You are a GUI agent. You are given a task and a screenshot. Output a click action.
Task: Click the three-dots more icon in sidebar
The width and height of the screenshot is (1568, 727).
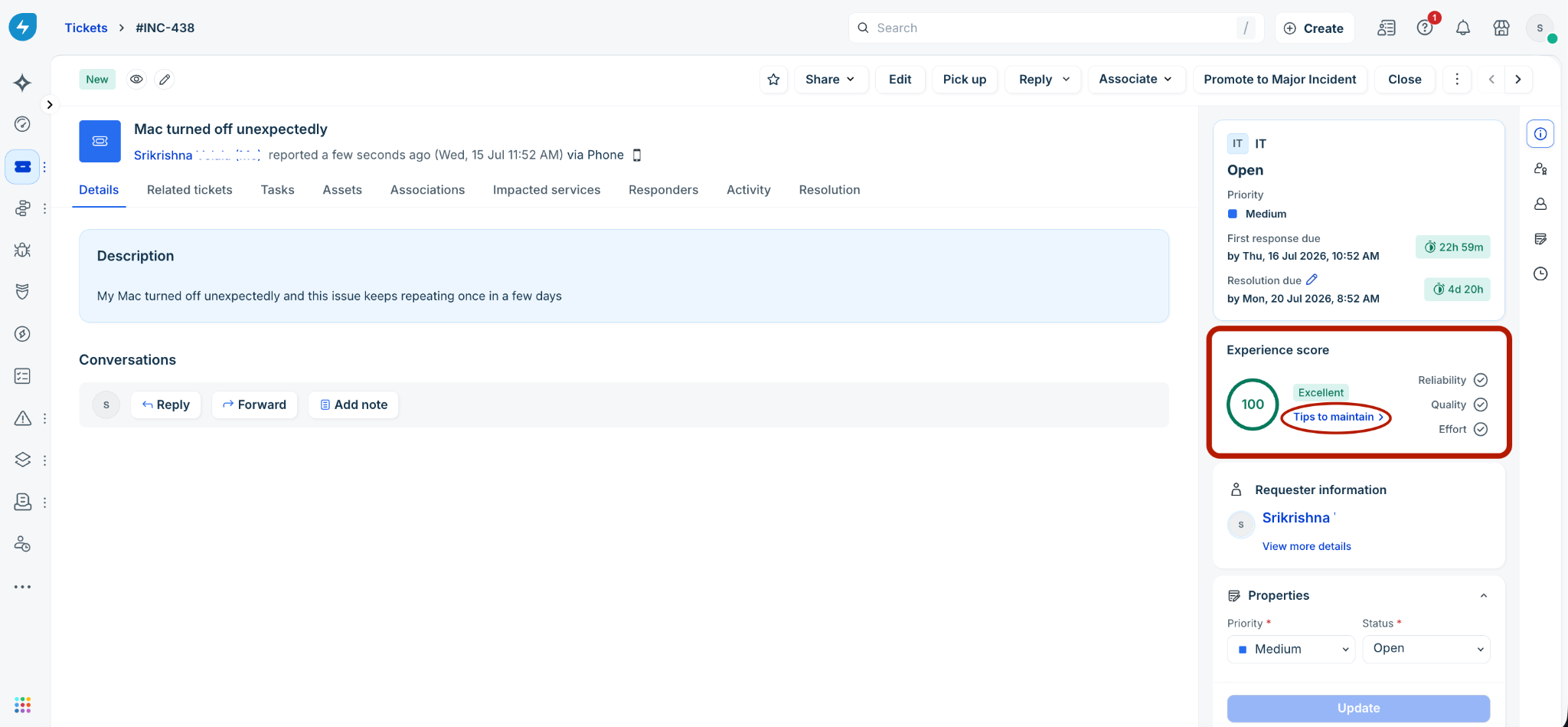pyautogui.click(x=22, y=587)
